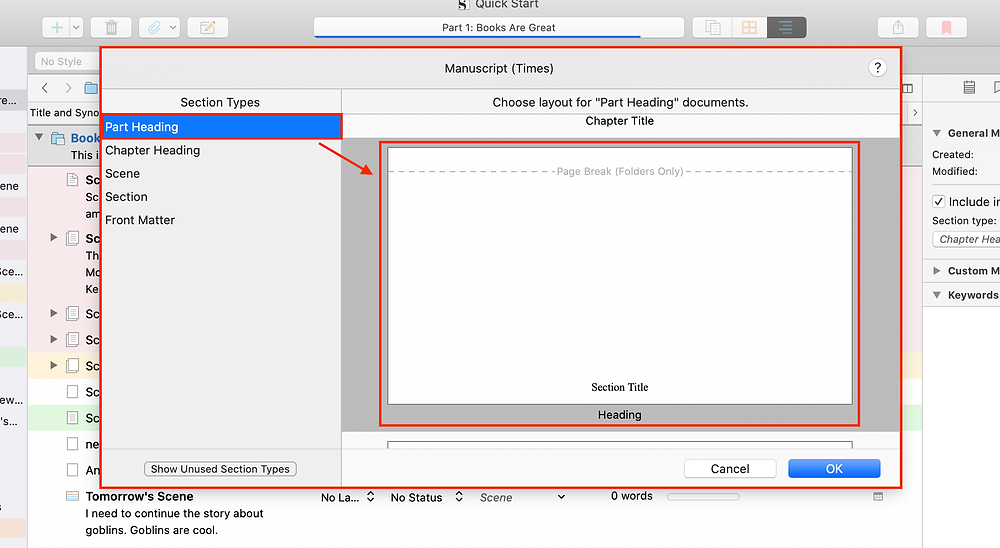1000x548 pixels.
Task: Open the No Style dropdown
Action: [67, 61]
